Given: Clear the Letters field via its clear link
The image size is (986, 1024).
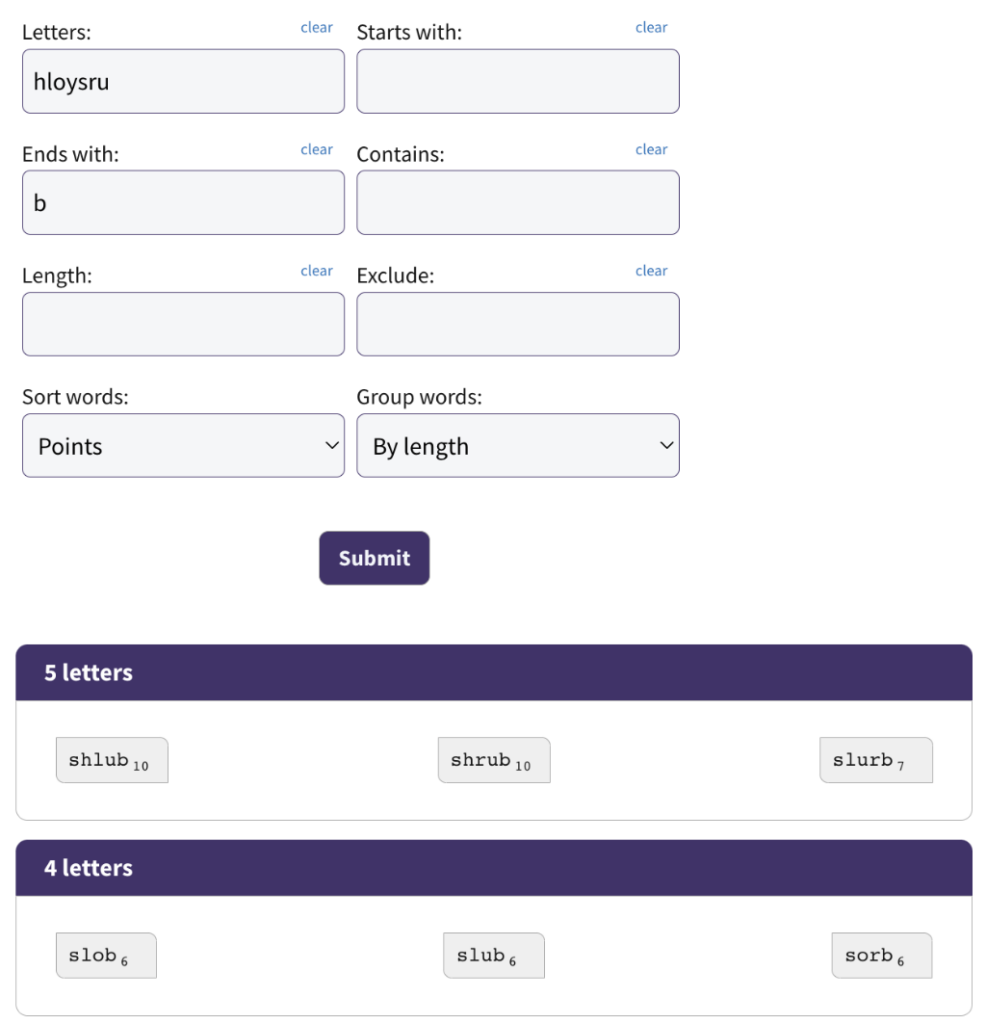Looking at the screenshot, I should click(317, 27).
